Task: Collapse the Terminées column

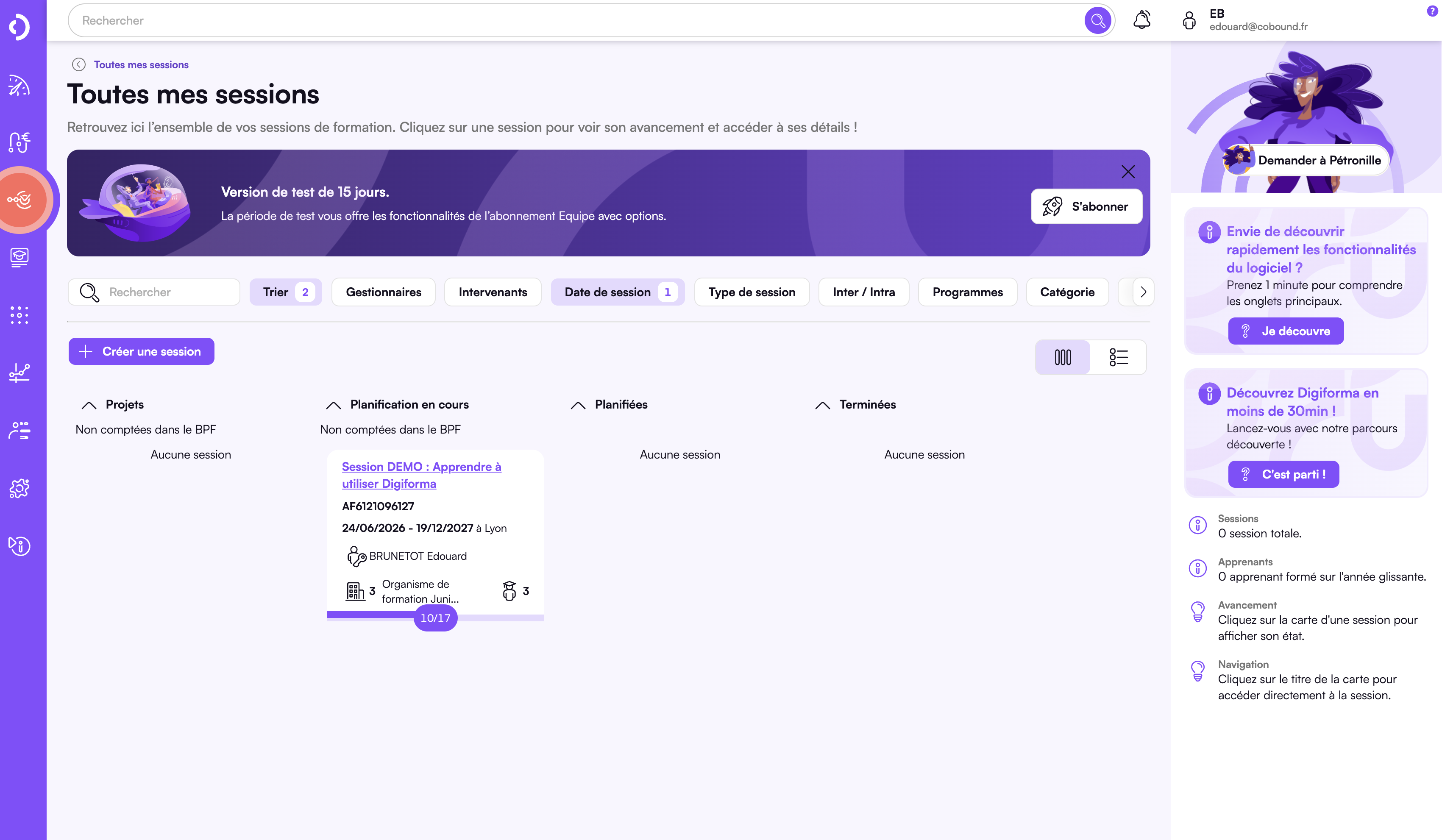Action: [x=822, y=405]
